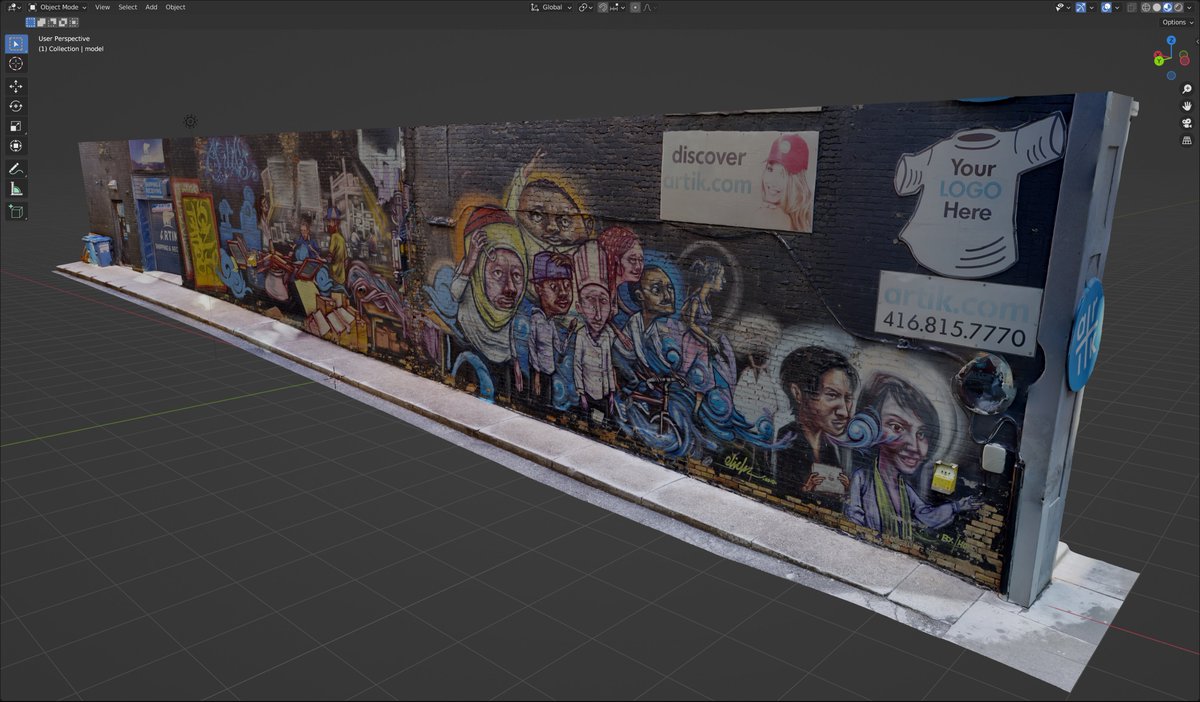Set selection mode to intersect
The image size is (1200, 702).
pos(75,21)
